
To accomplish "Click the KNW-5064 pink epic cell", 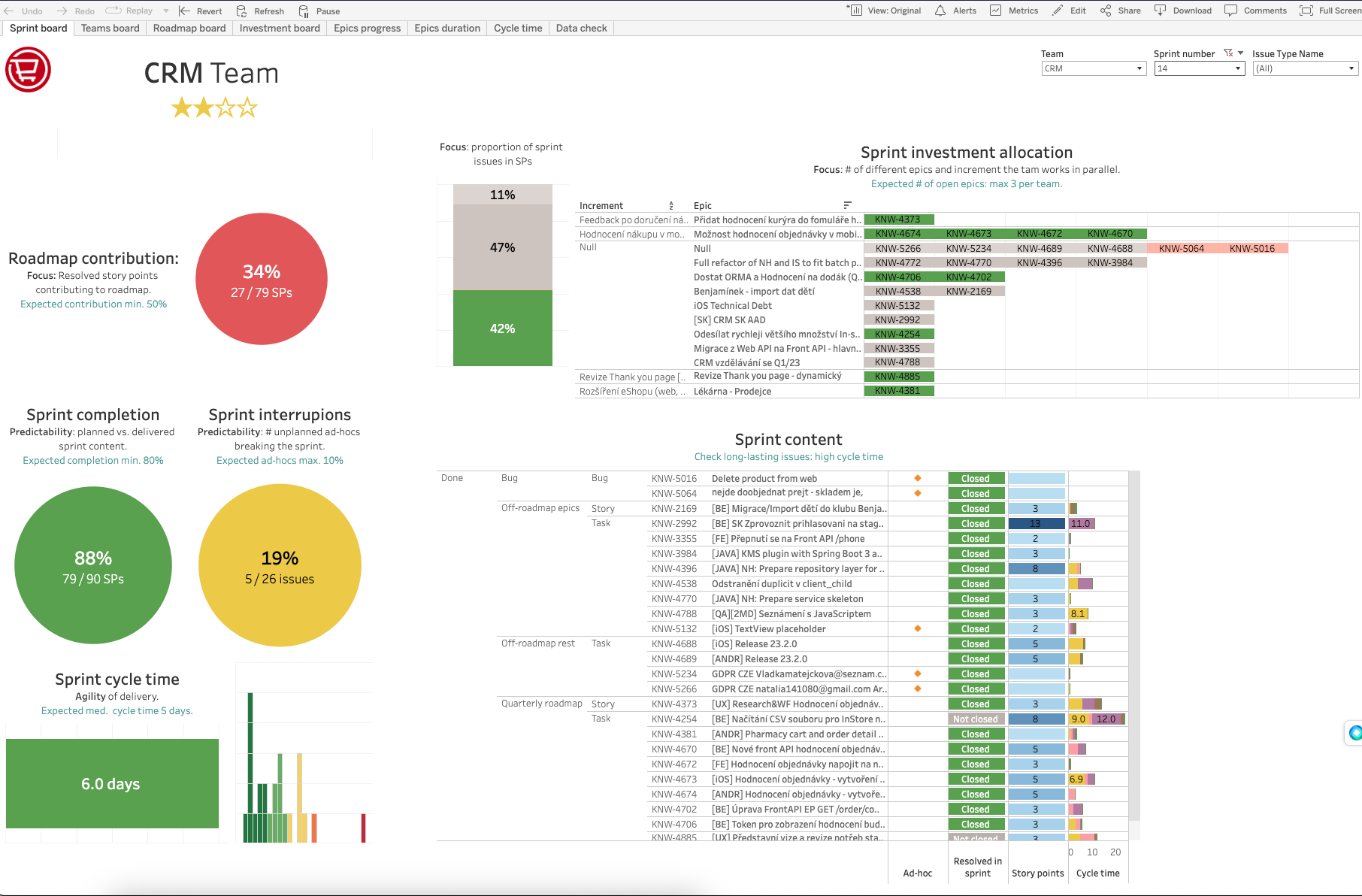I will click(1182, 248).
